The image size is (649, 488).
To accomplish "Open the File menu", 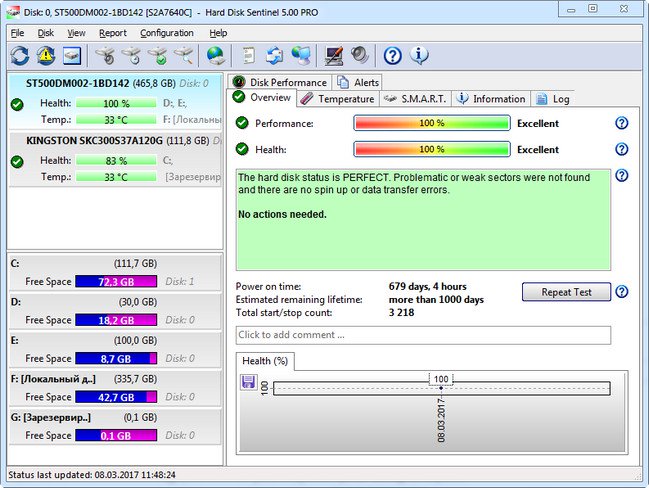I will (x=17, y=33).
